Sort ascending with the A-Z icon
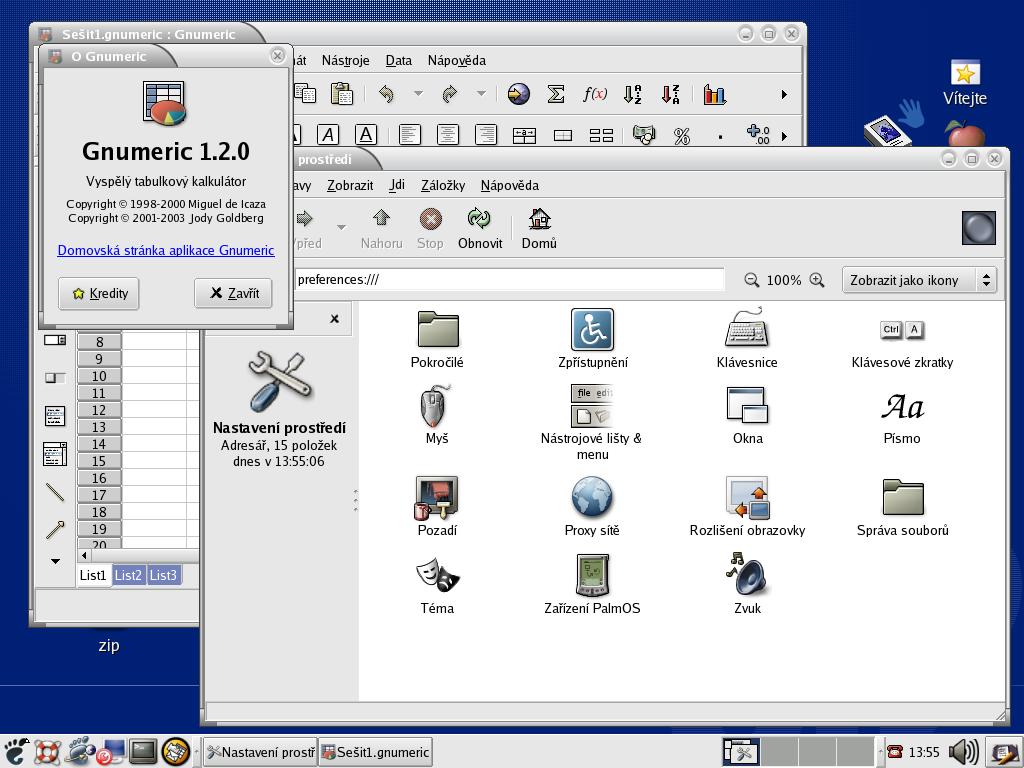The width and height of the screenshot is (1024, 768). (632, 95)
